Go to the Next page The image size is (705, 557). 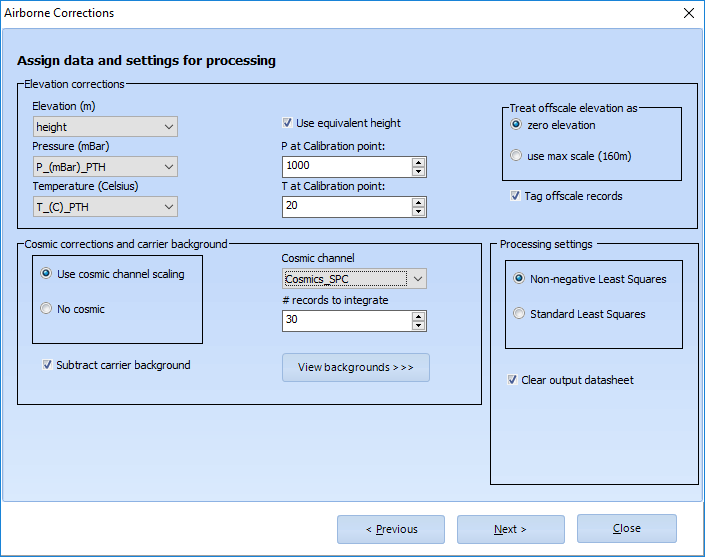pyautogui.click(x=510, y=529)
